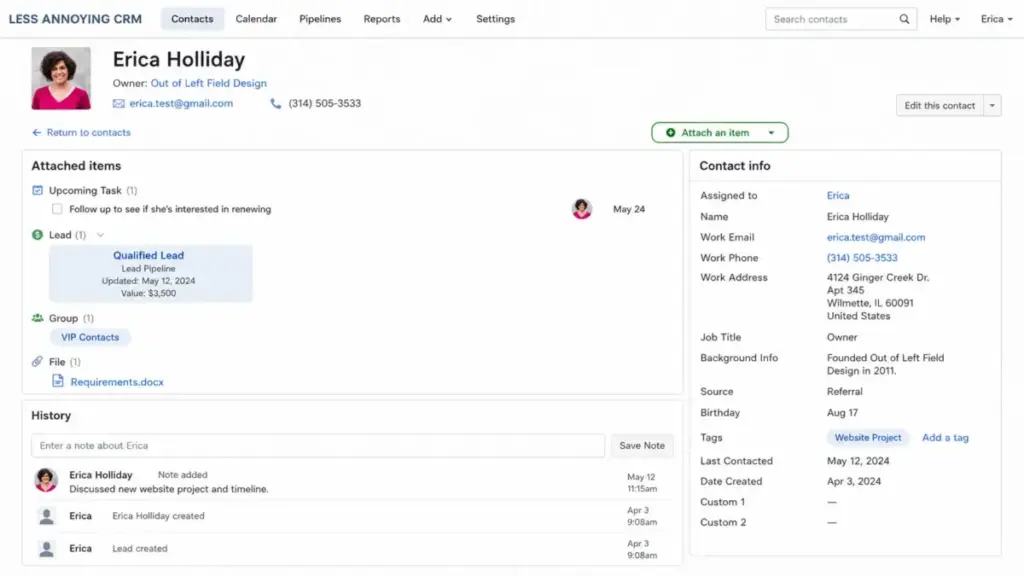This screenshot has width=1024, height=576.
Task: Open the Out of Left Field Design link
Action: [208, 83]
